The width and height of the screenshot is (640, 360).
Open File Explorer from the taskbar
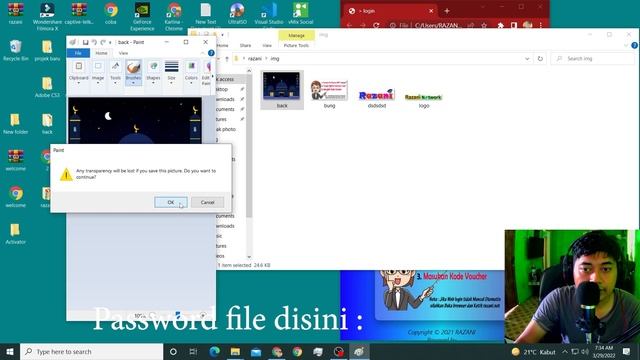click(x=235, y=351)
